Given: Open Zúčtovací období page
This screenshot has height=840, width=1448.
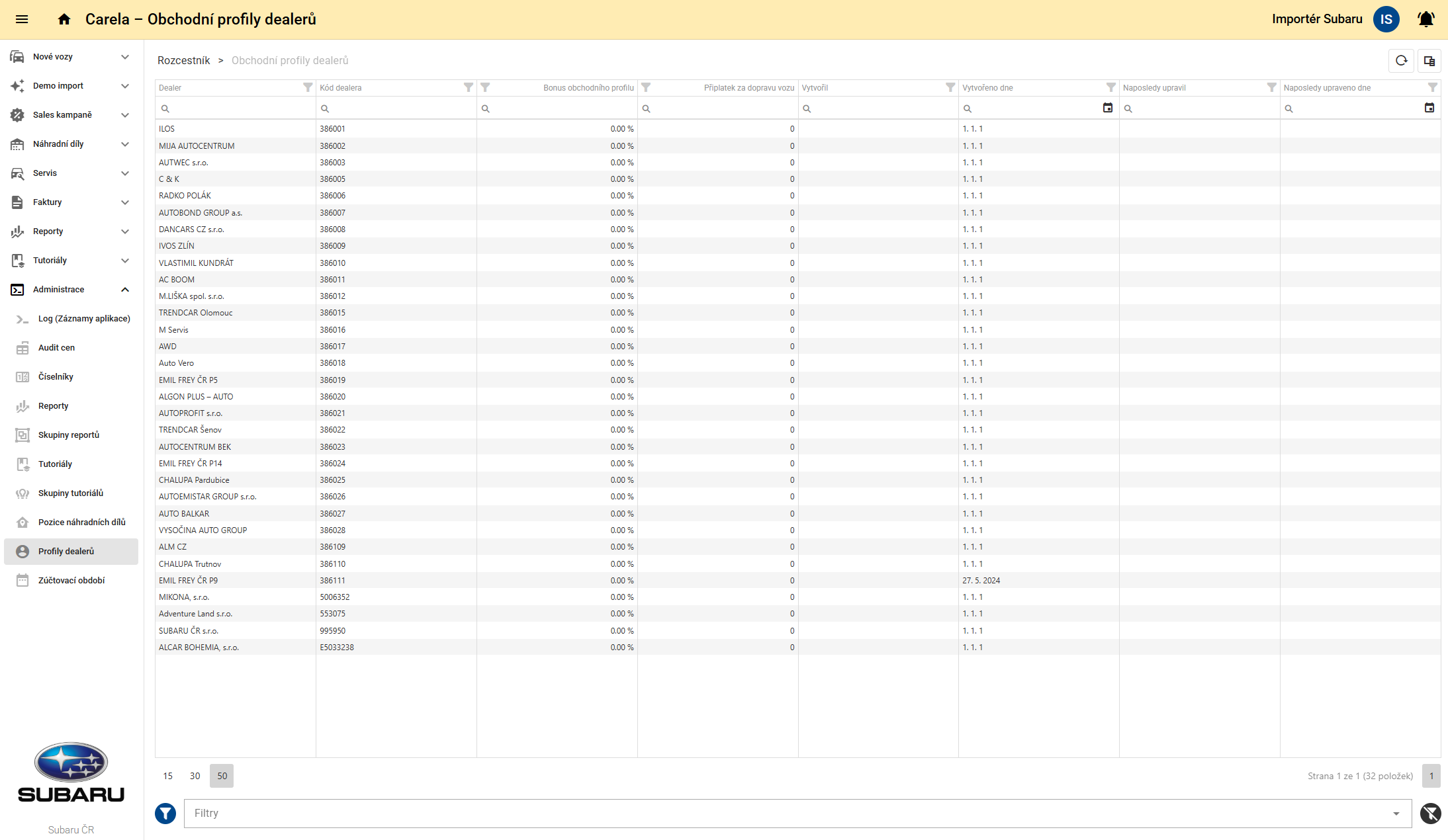Looking at the screenshot, I should (x=71, y=581).
